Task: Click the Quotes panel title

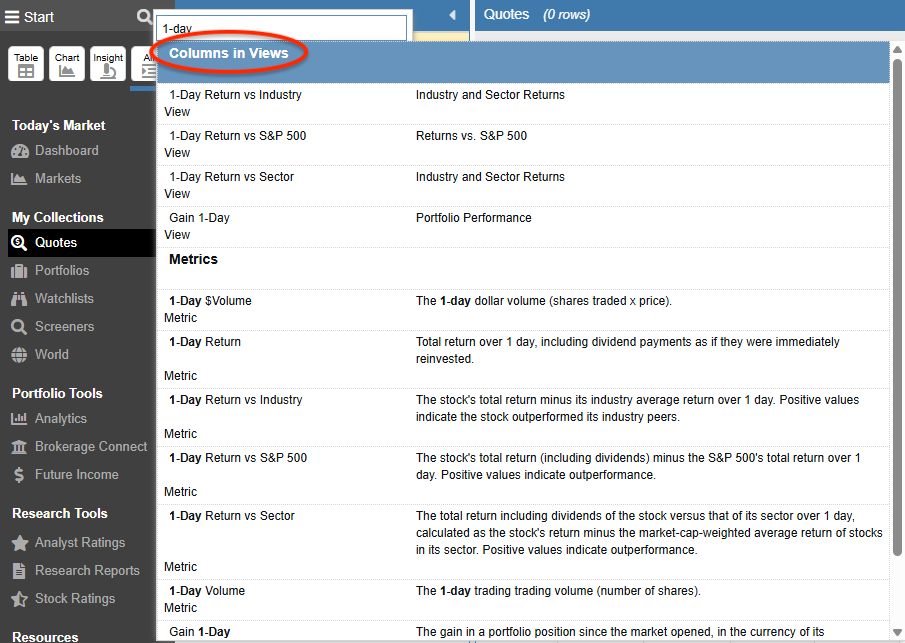Action: 506,14
